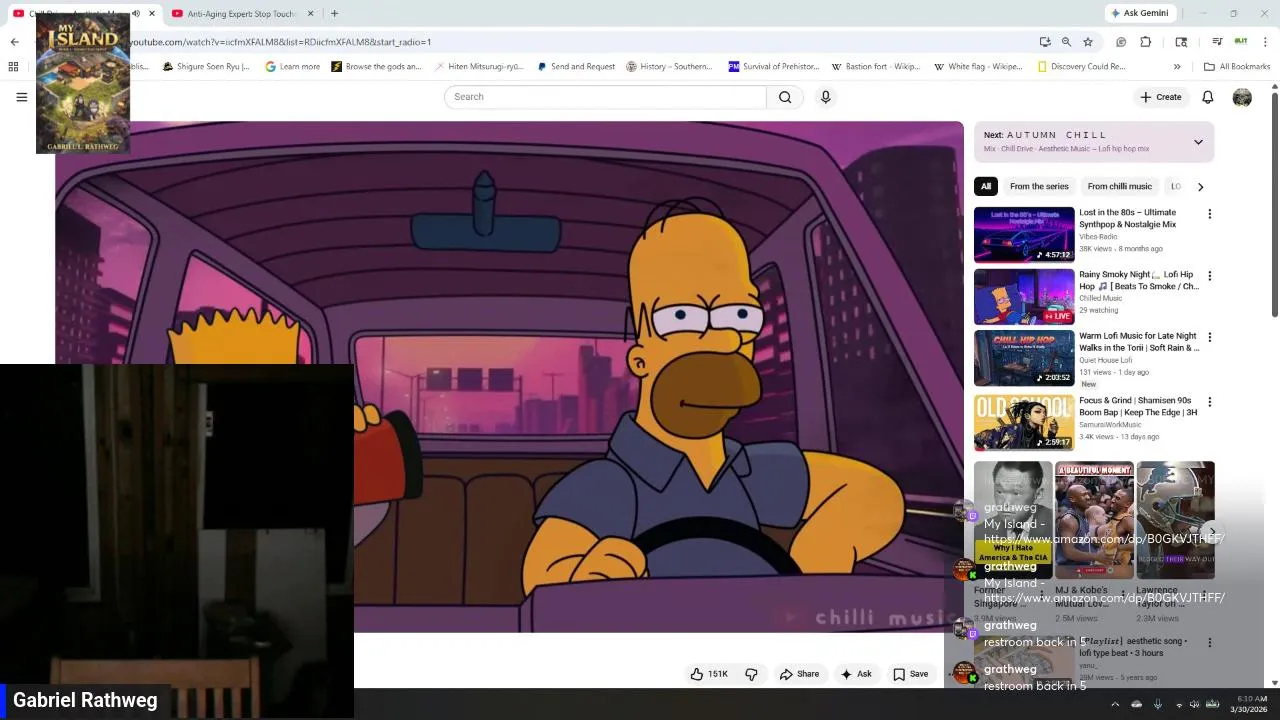This screenshot has width=1280, height=720.
Task: Open the Old School Focus & Grind thumbnail
Action: pos(1024,422)
